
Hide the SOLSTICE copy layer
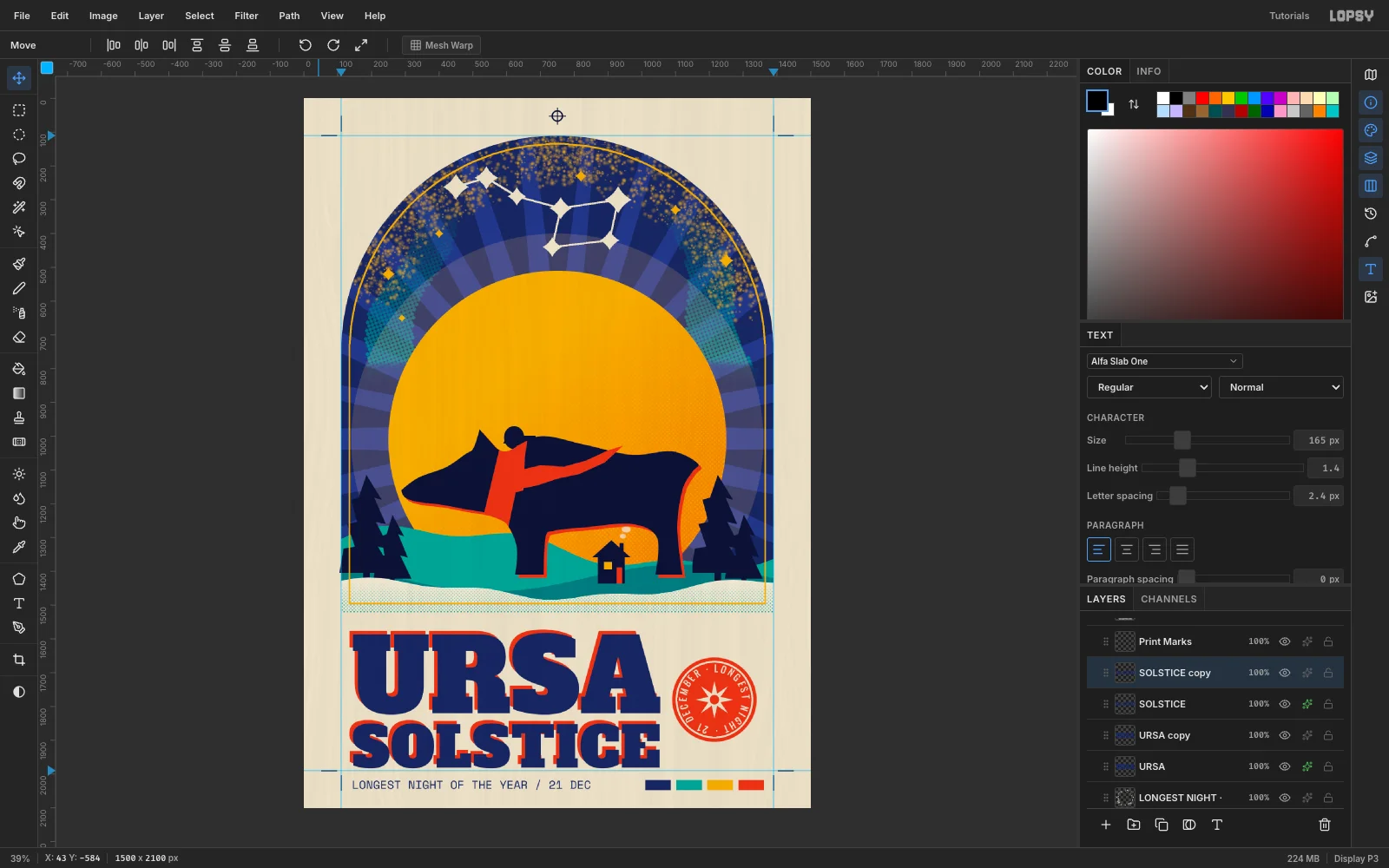click(1285, 673)
